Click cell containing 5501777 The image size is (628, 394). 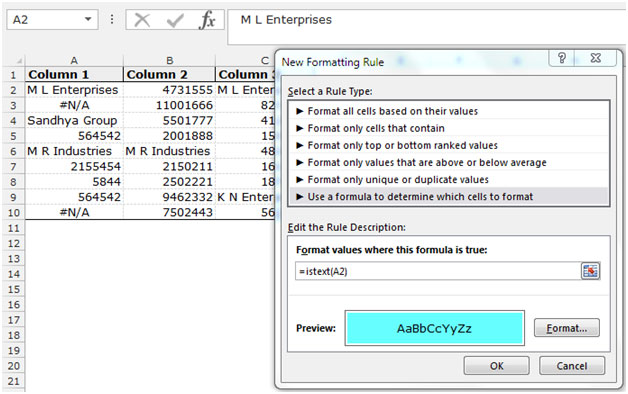pos(169,121)
